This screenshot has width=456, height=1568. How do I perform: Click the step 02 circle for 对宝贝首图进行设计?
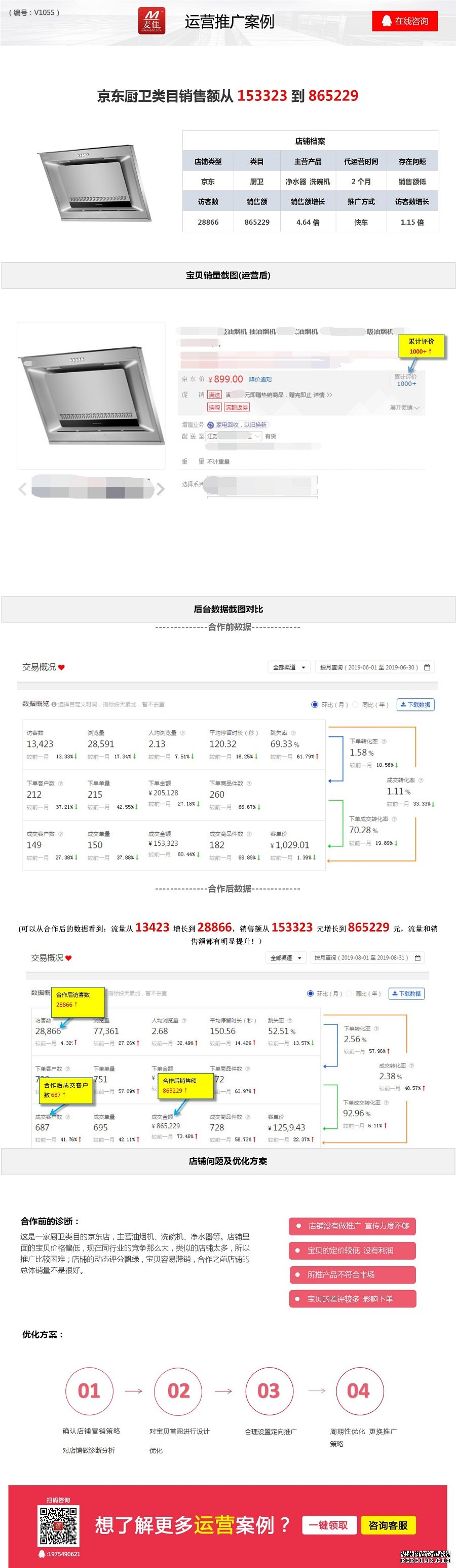point(179,1391)
